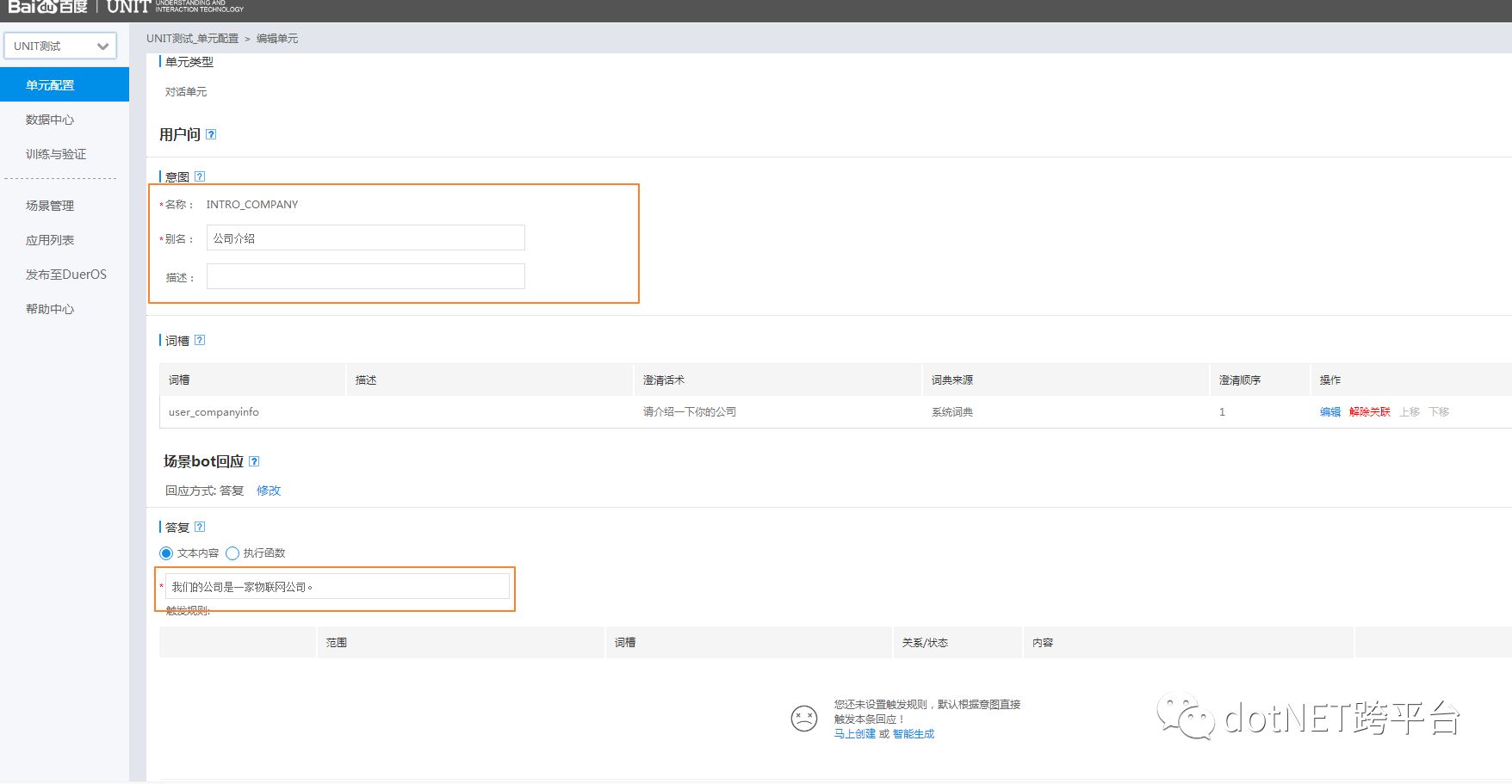This screenshot has width=1512, height=784.
Task: Click the UNIT测试_单元配置 breadcrumb link
Action: 192,39
